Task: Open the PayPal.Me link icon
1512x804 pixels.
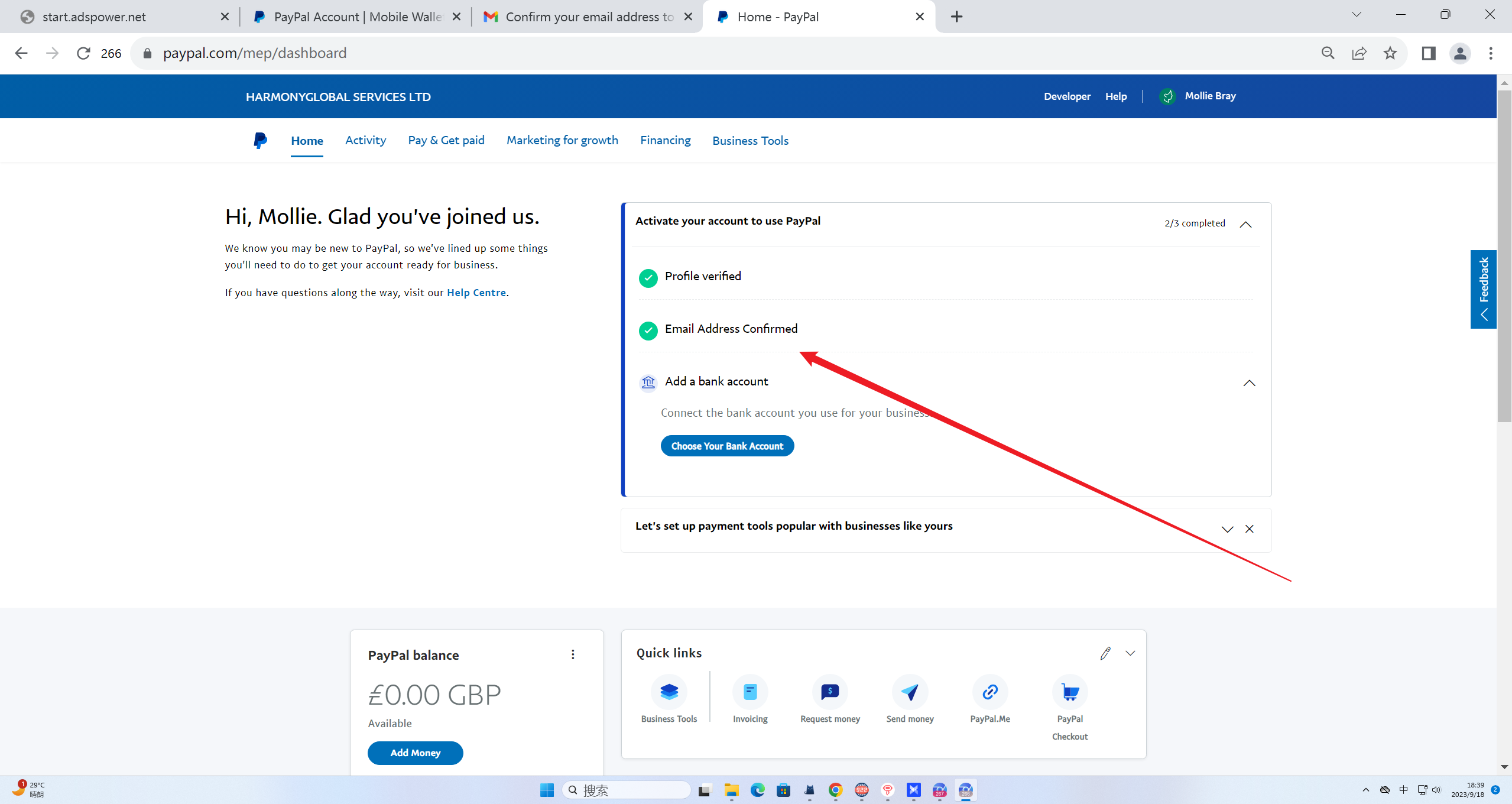Action: click(x=990, y=692)
